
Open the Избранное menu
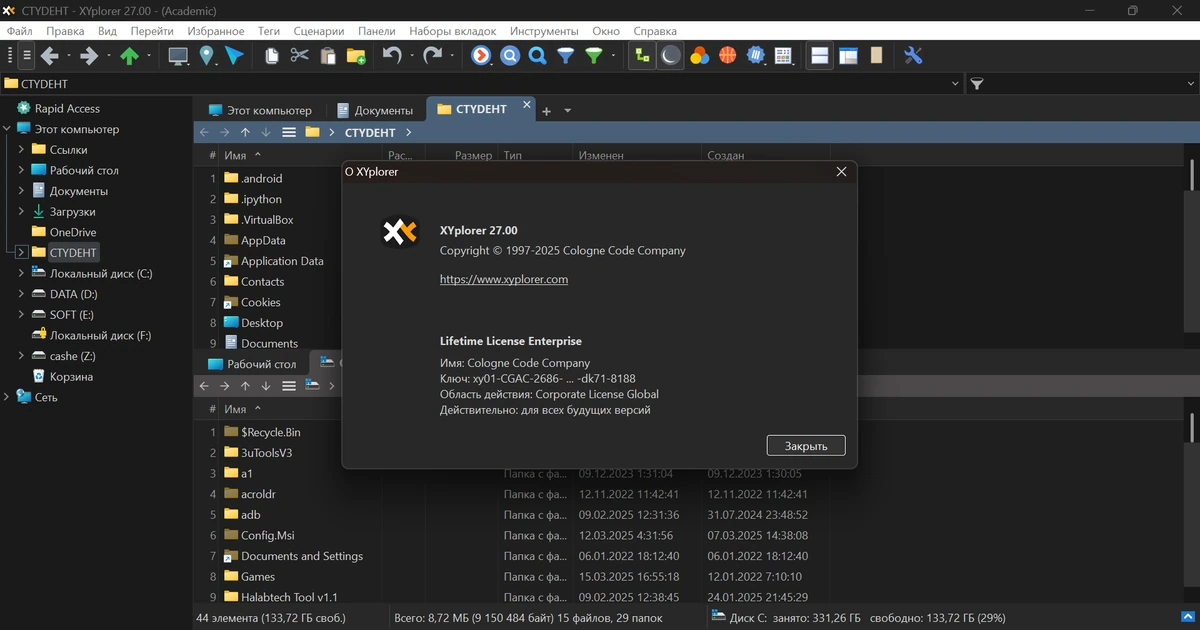(x=215, y=31)
